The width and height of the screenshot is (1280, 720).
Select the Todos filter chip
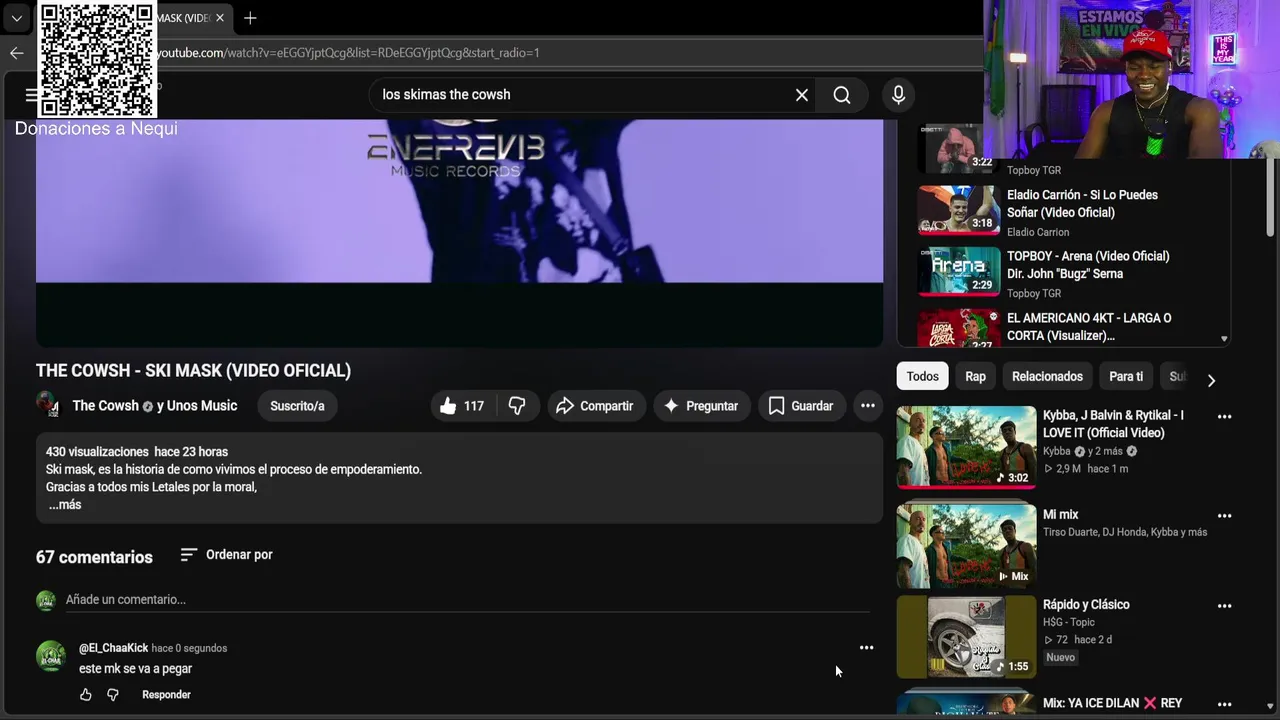[922, 377]
